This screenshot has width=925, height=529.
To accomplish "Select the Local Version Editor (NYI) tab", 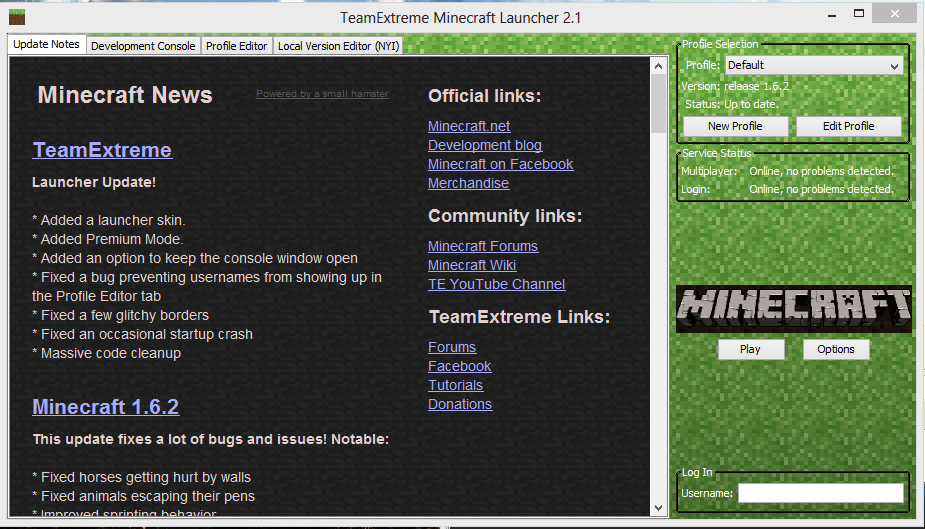I will 339,46.
